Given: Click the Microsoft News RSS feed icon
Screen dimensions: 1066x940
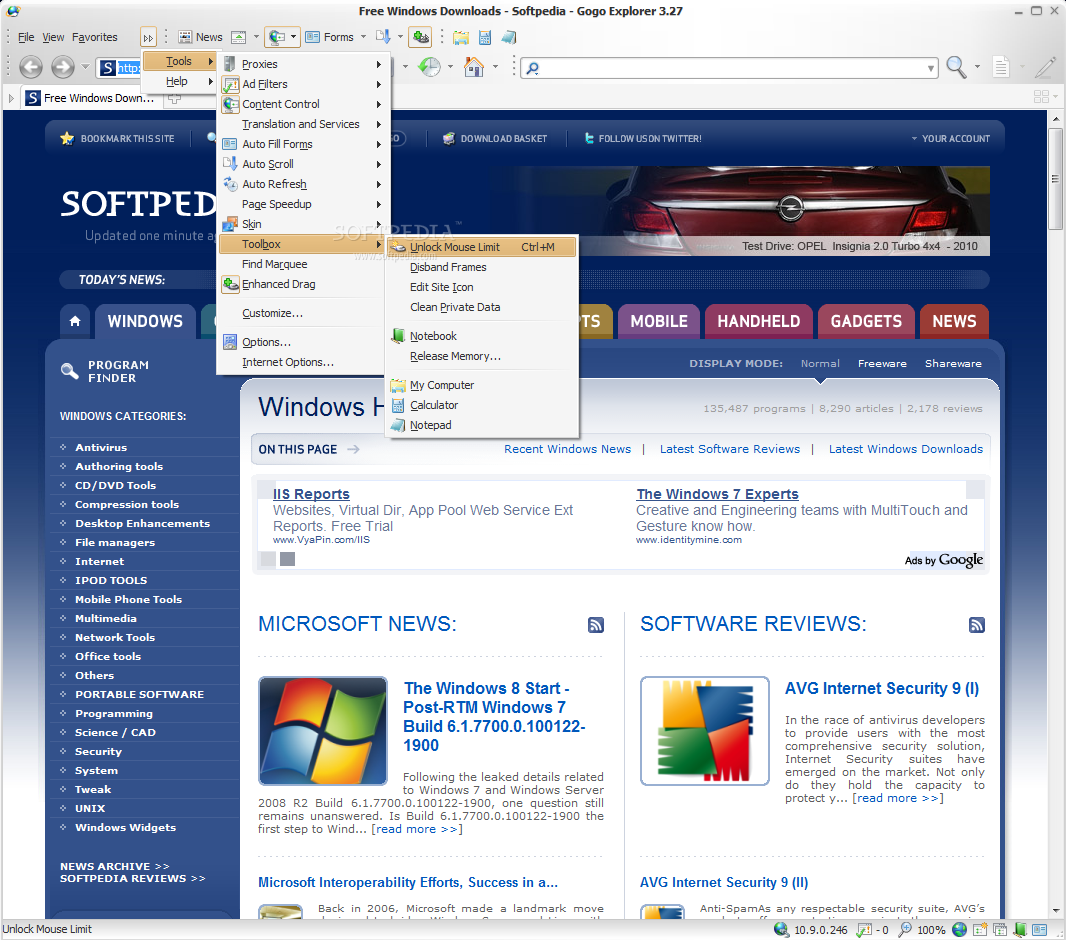Looking at the screenshot, I should (596, 625).
